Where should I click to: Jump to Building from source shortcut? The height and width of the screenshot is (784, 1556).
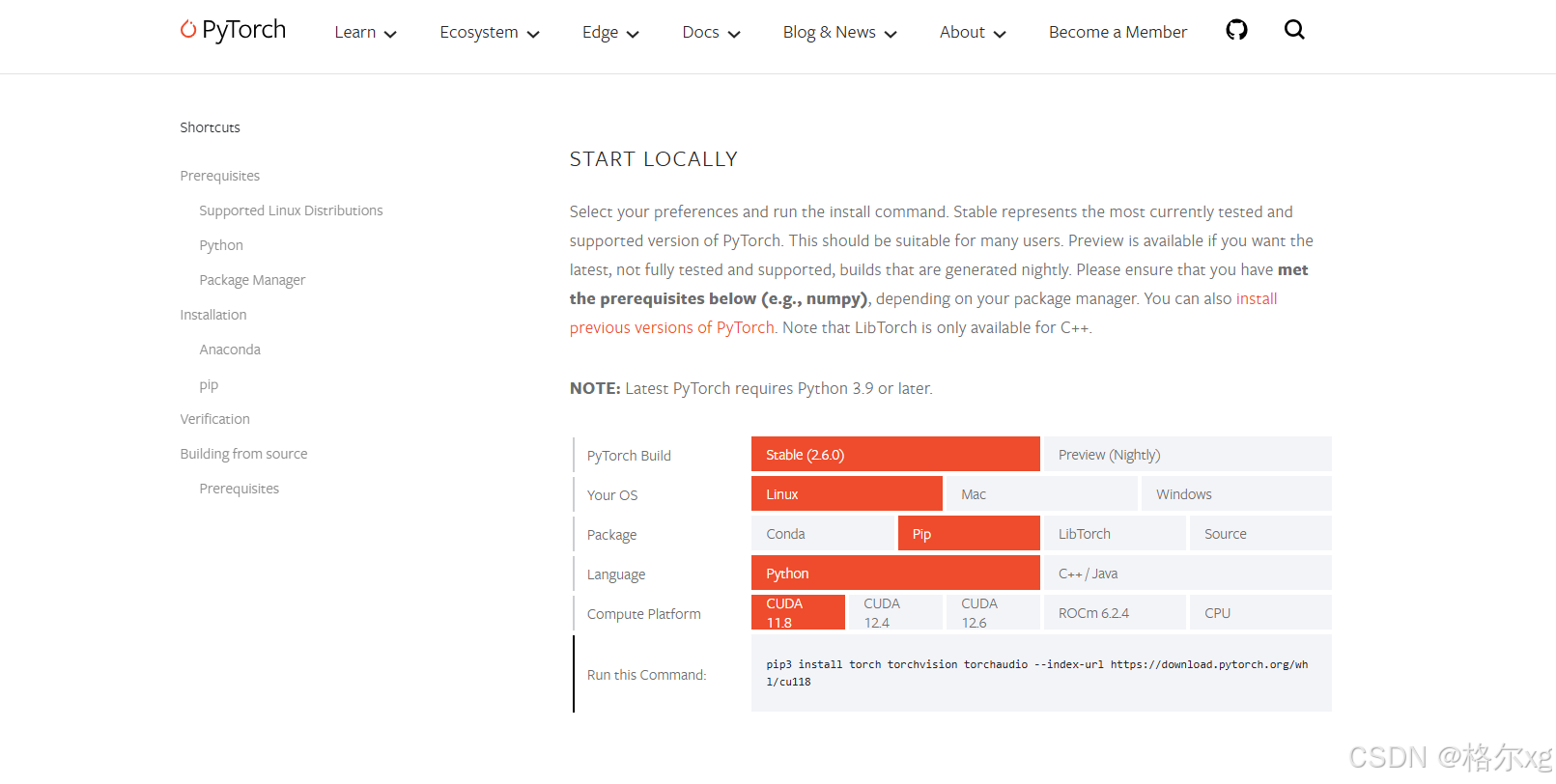(x=243, y=454)
